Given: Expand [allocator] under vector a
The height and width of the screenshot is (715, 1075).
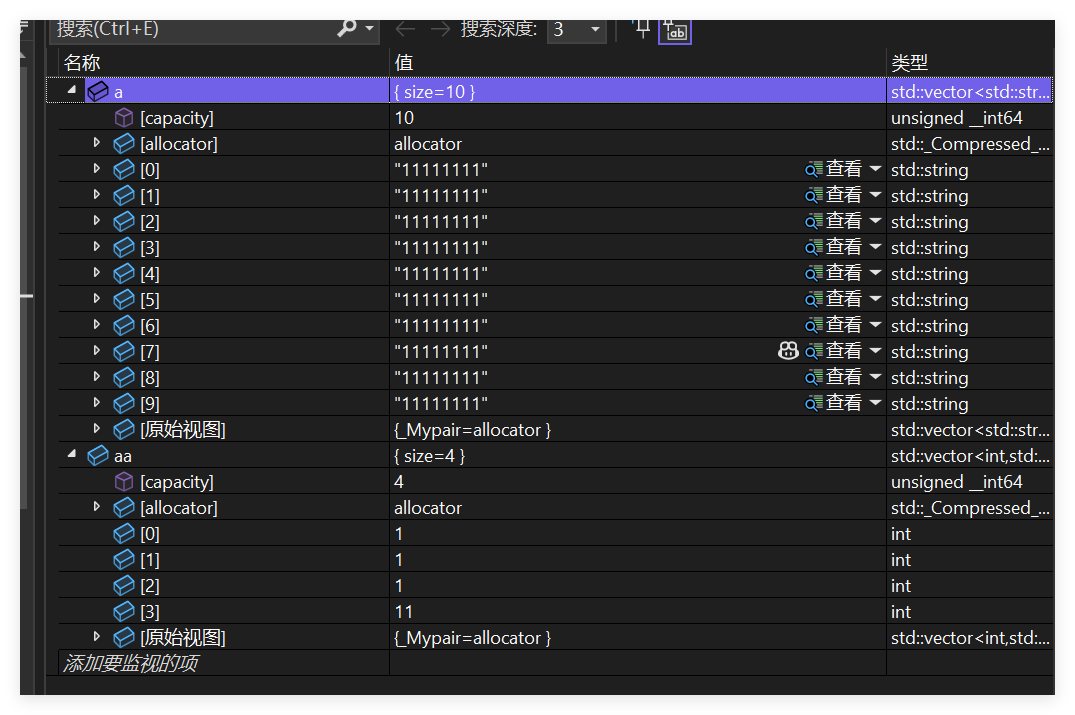Looking at the screenshot, I should coord(96,143).
